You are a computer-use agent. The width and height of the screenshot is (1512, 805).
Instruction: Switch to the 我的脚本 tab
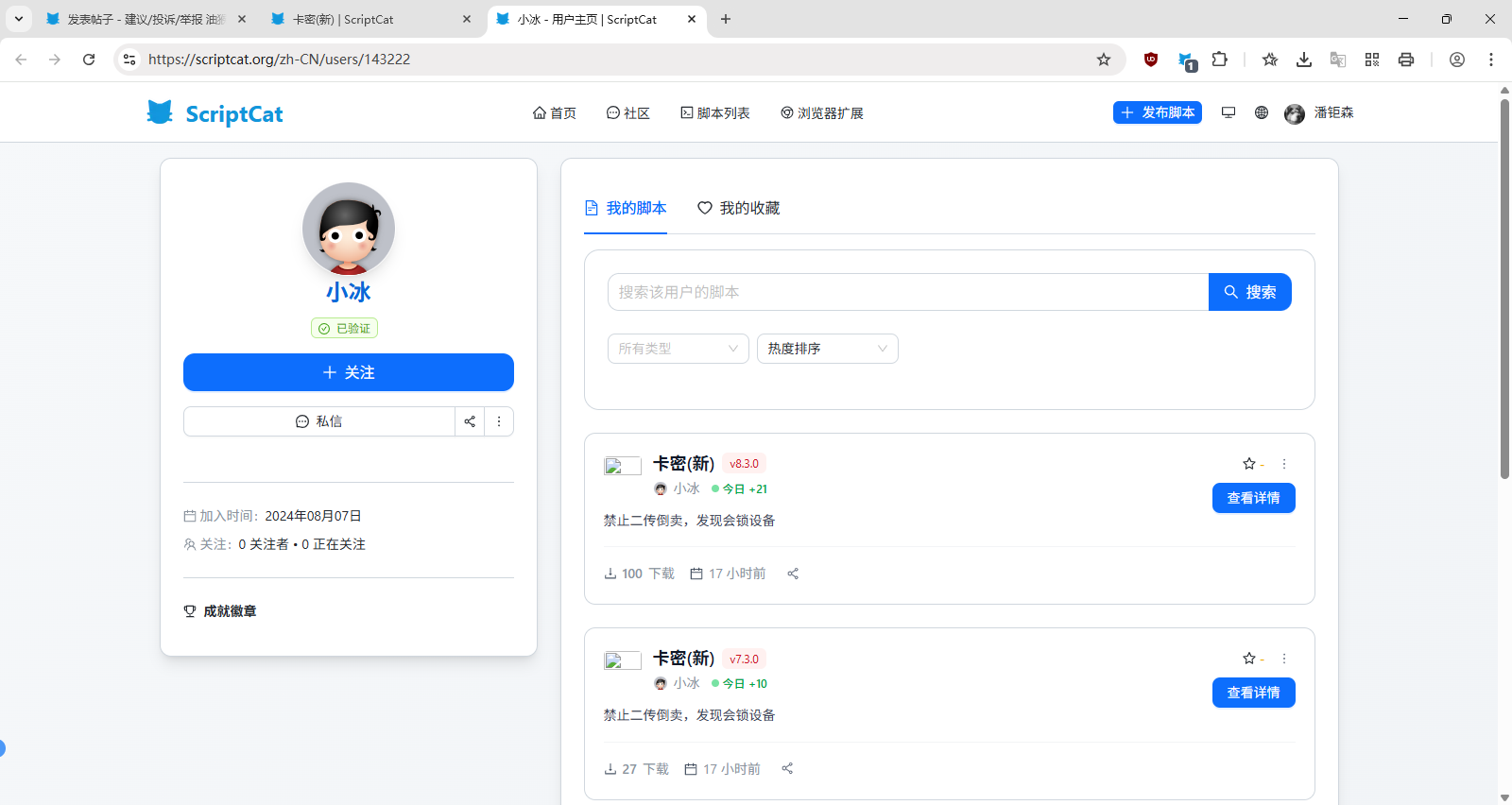click(626, 208)
